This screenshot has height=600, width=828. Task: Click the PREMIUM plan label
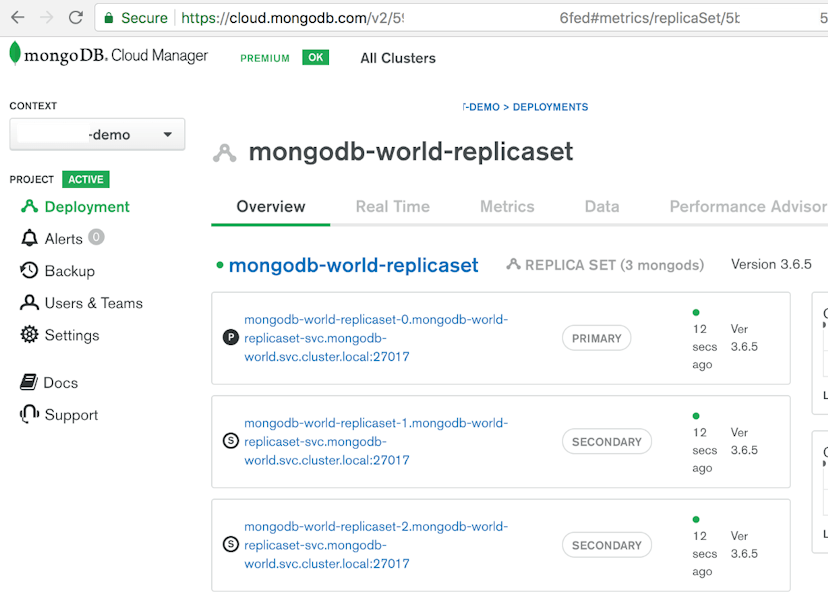[265, 58]
